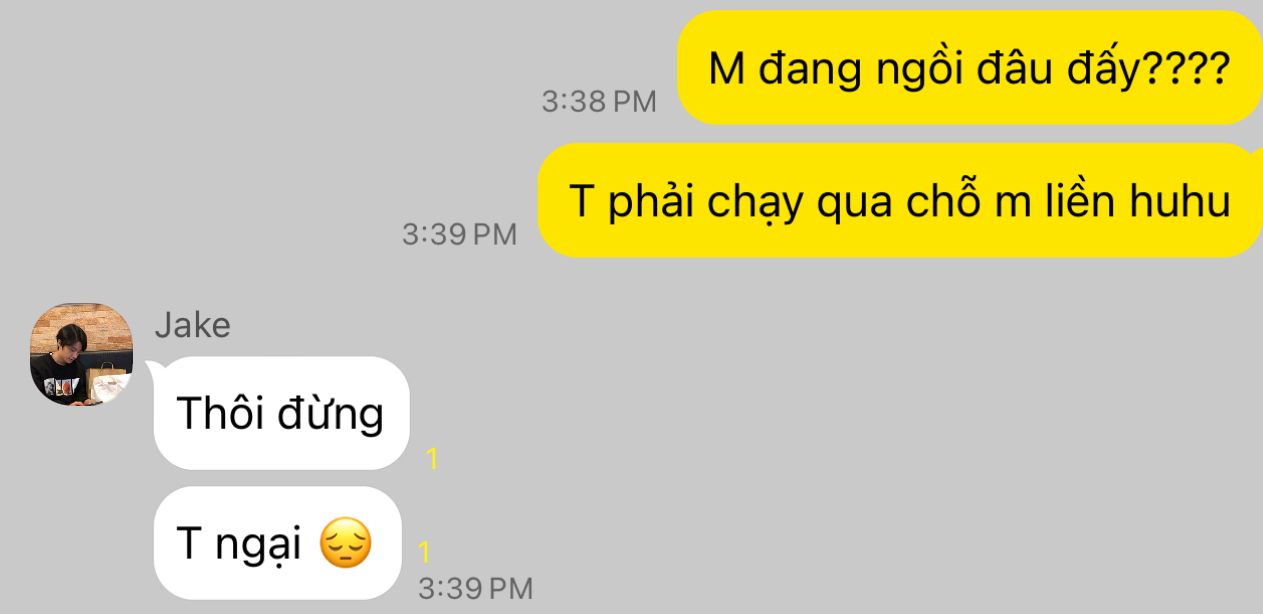This screenshot has height=614, width=1263.
Task: Tap the "Thôi đừng" message bubble
Action: pos(280,413)
